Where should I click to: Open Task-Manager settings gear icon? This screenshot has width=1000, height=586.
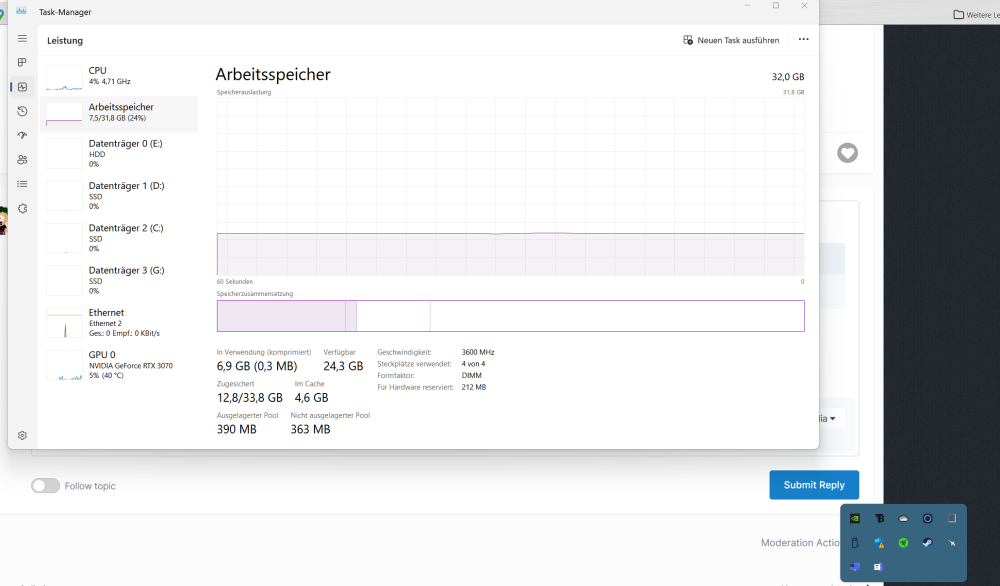pos(22,436)
